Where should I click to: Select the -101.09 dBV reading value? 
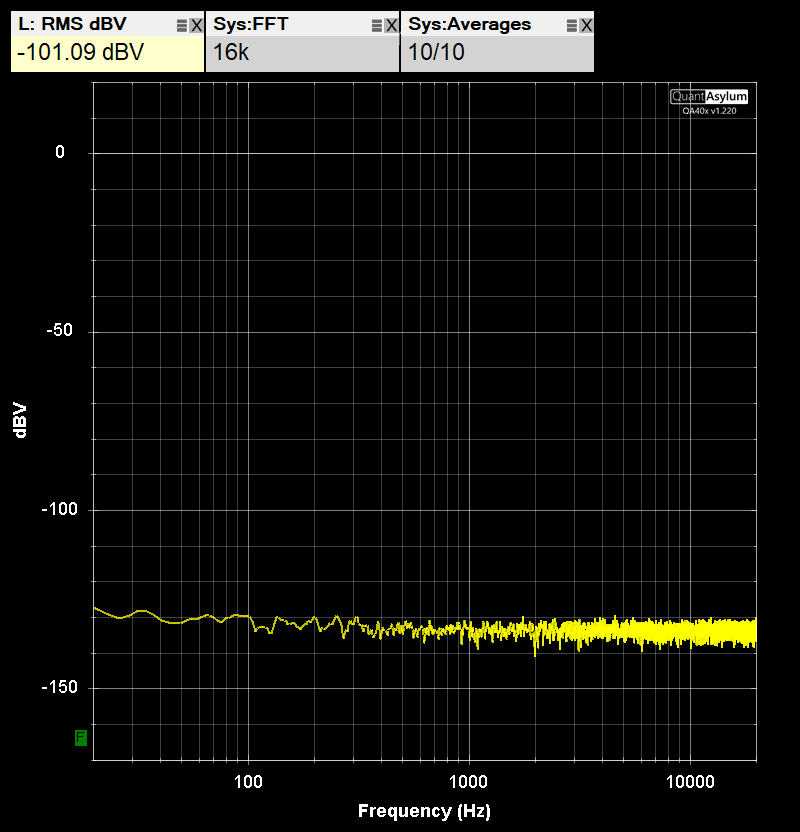point(81,53)
